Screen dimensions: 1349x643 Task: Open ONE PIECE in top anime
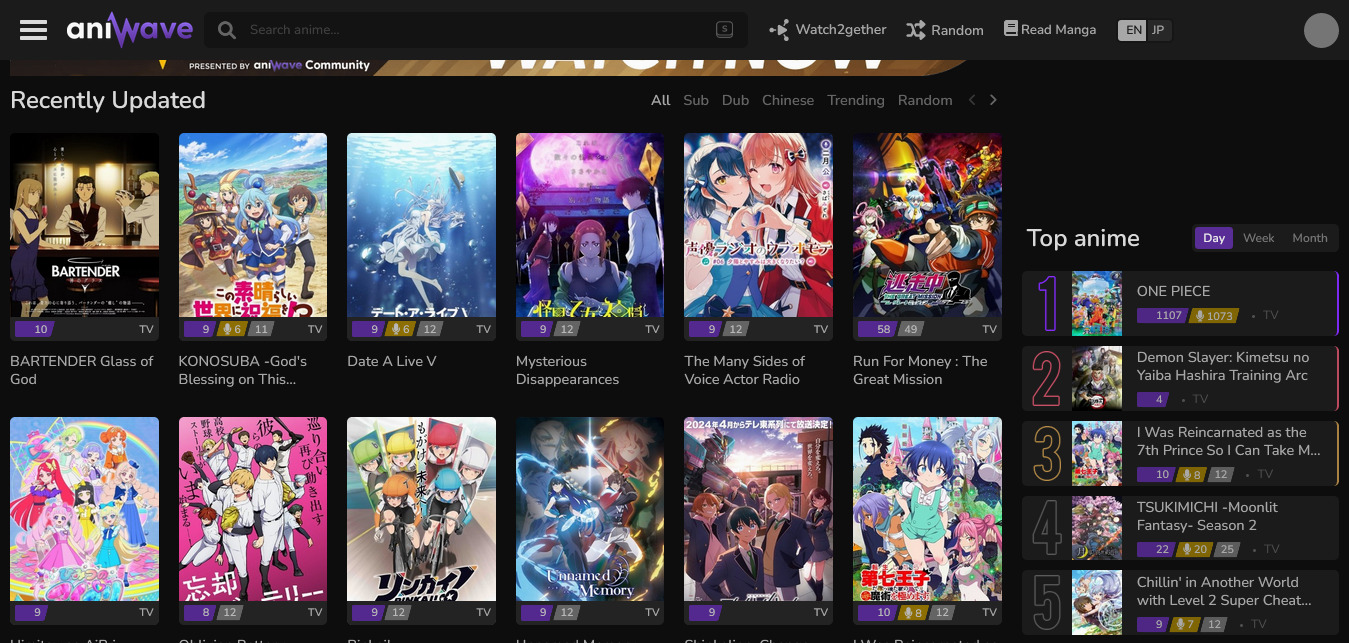1180,303
